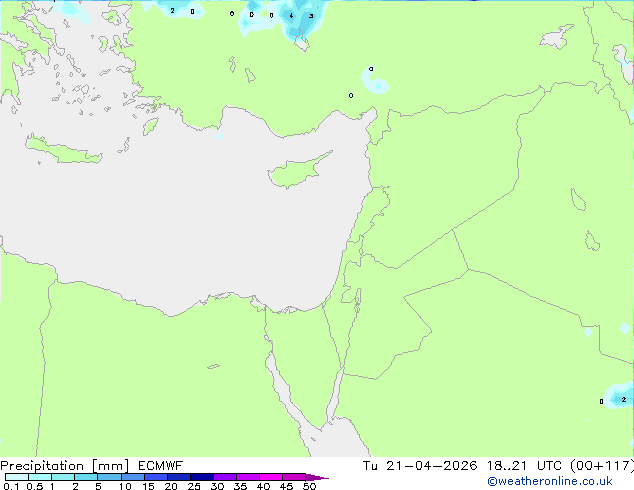Pick the purple swatch between 35 and 40
The width and height of the screenshot is (634, 490).
tap(248, 477)
